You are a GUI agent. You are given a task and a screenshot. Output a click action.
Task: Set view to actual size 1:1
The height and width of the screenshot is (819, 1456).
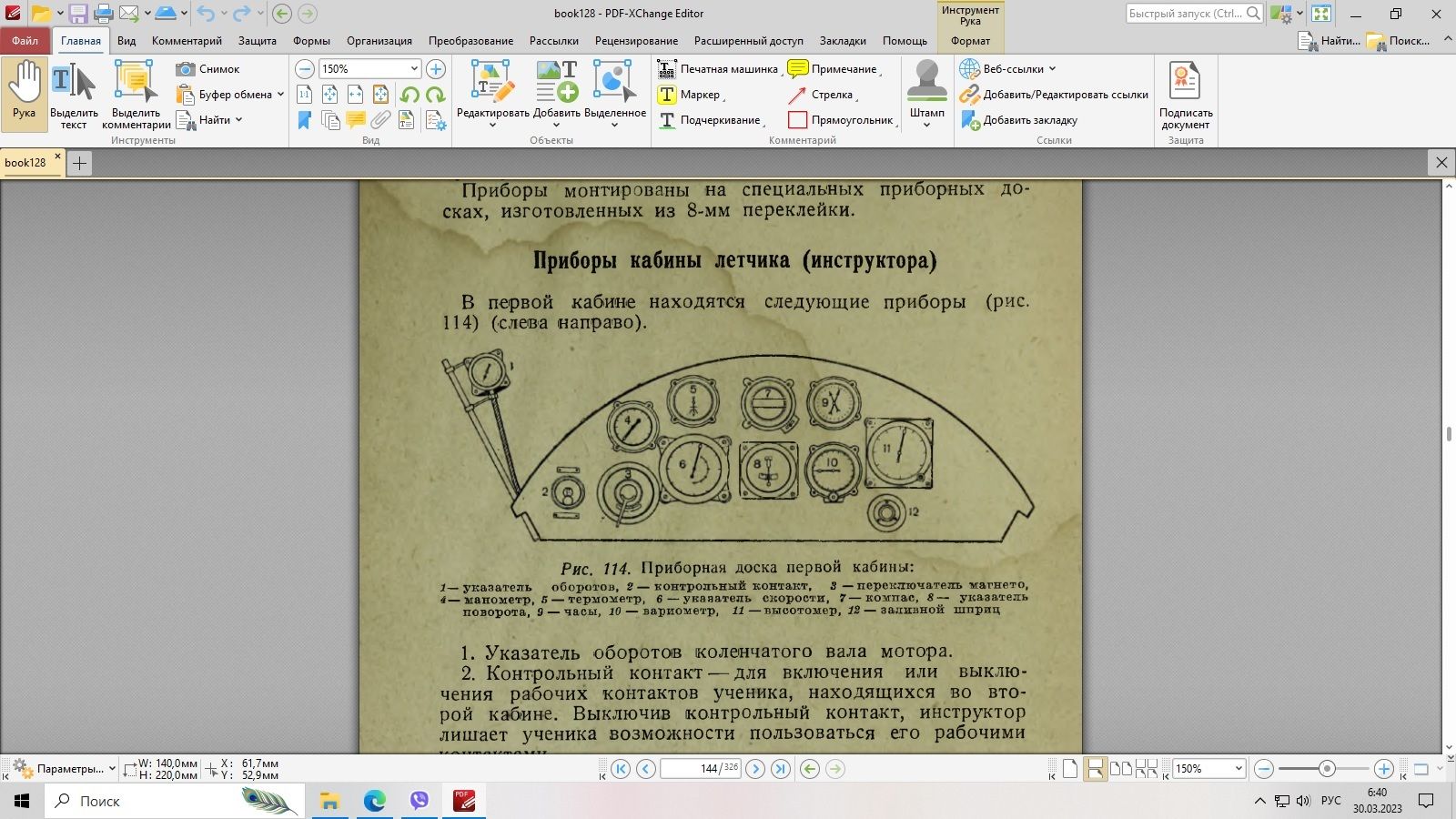pyautogui.click(x=305, y=95)
